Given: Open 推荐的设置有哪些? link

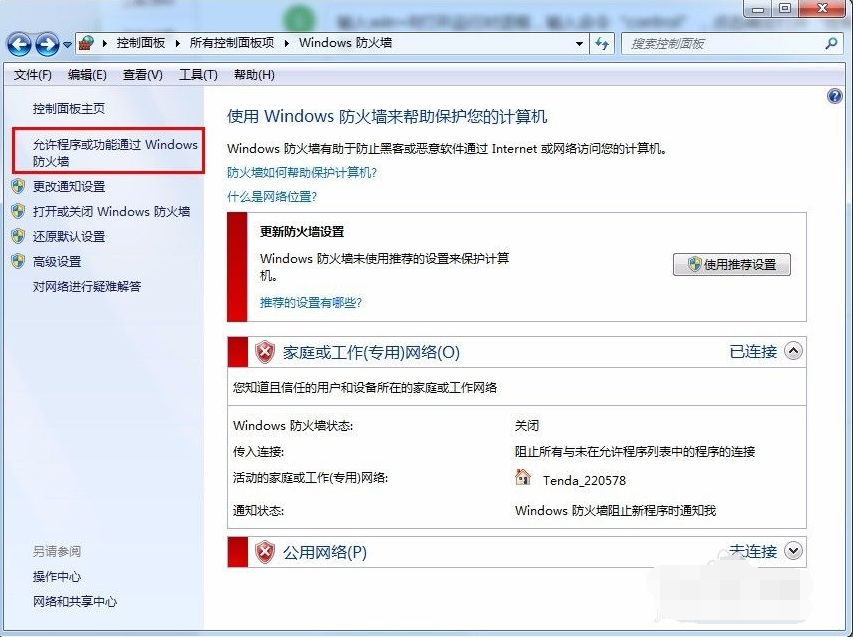Looking at the screenshot, I should point(311,302).
